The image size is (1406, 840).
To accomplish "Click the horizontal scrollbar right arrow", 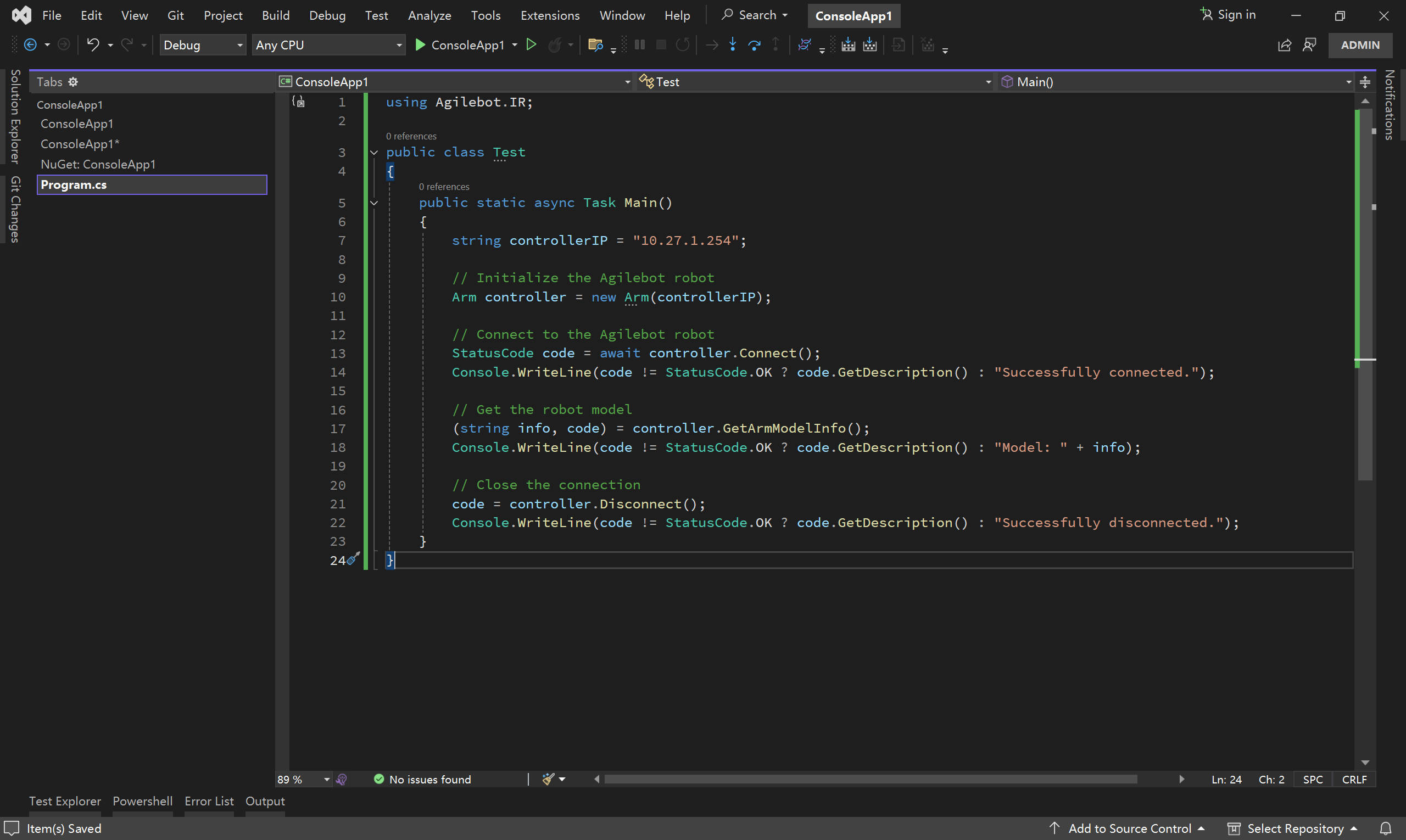I will (x=1181, y=780).
